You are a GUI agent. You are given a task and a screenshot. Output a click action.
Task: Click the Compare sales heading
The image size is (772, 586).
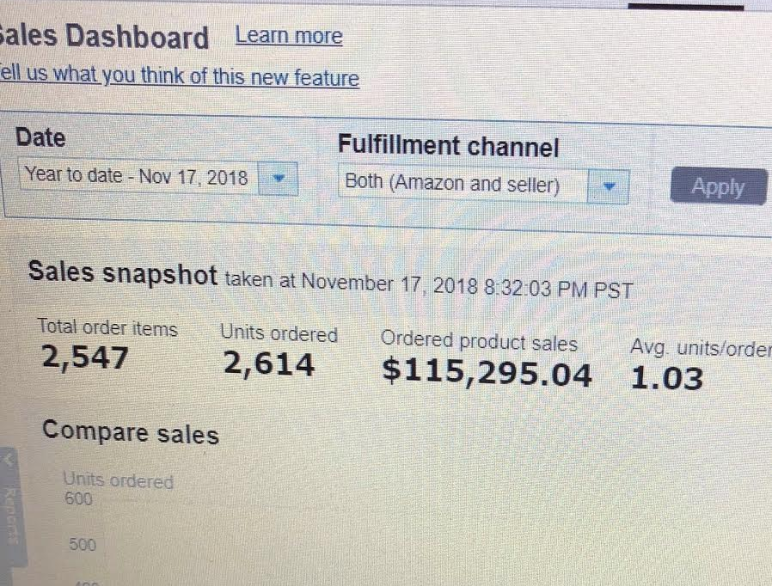(130, 433)
